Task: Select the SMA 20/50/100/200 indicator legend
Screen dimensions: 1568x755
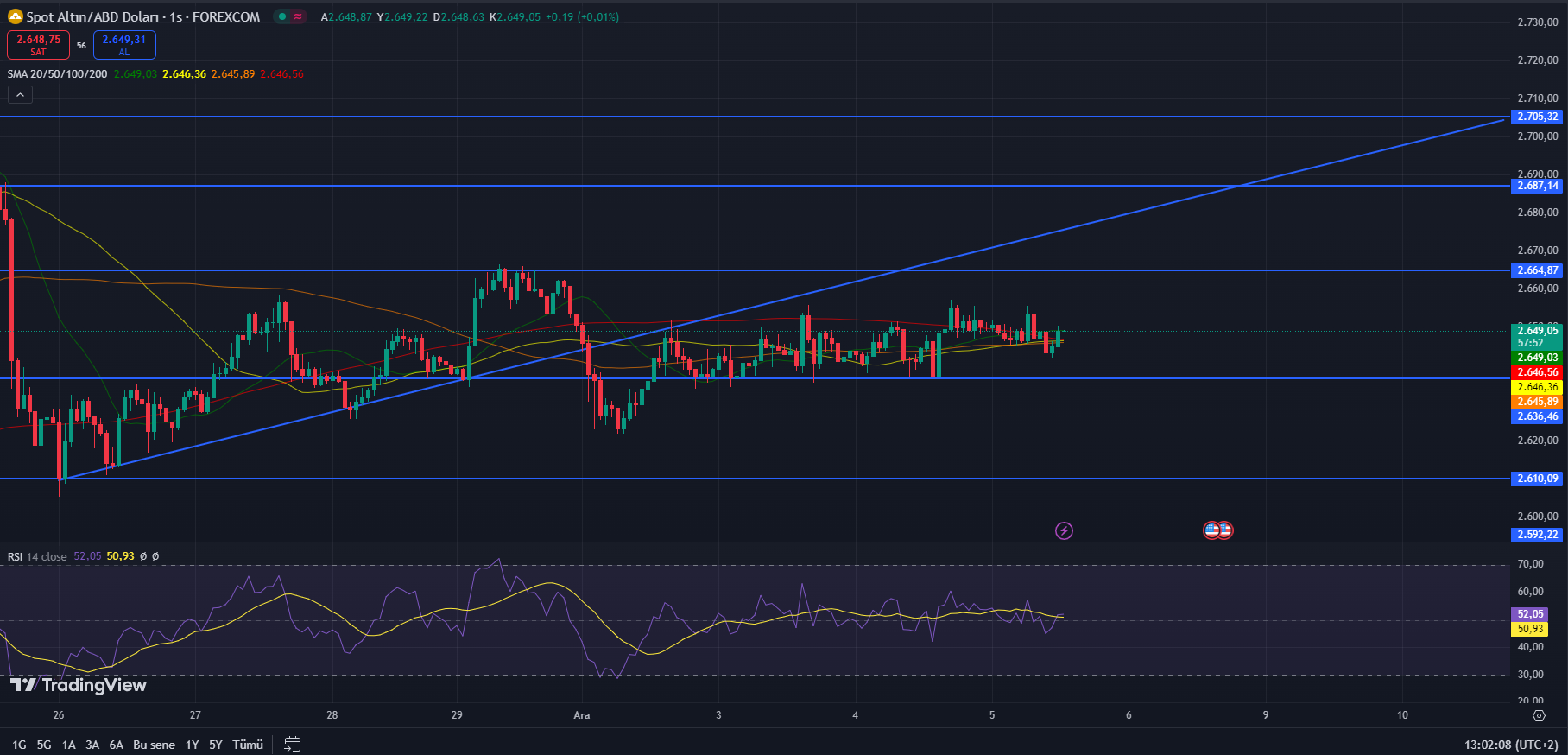Action: pos(58,74)
